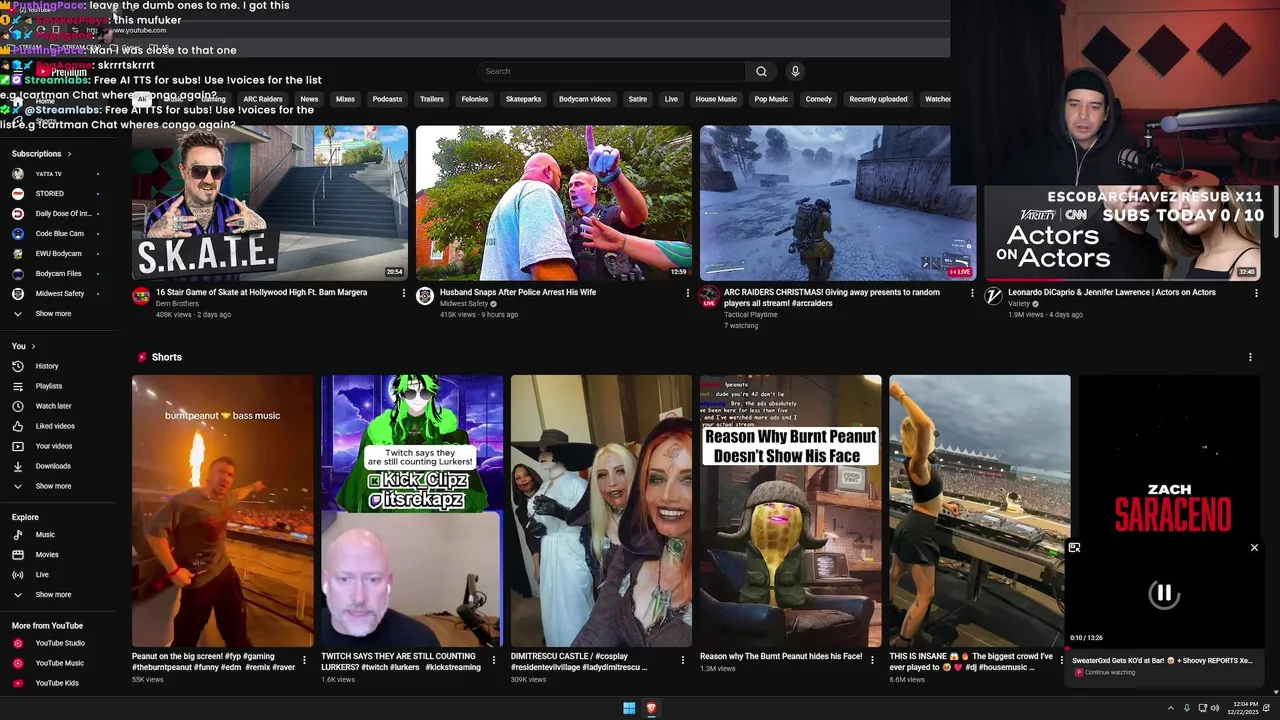Select the Comedy filter chip
The width and height of the screenshot is (1280, 720).
coord(819,99)
